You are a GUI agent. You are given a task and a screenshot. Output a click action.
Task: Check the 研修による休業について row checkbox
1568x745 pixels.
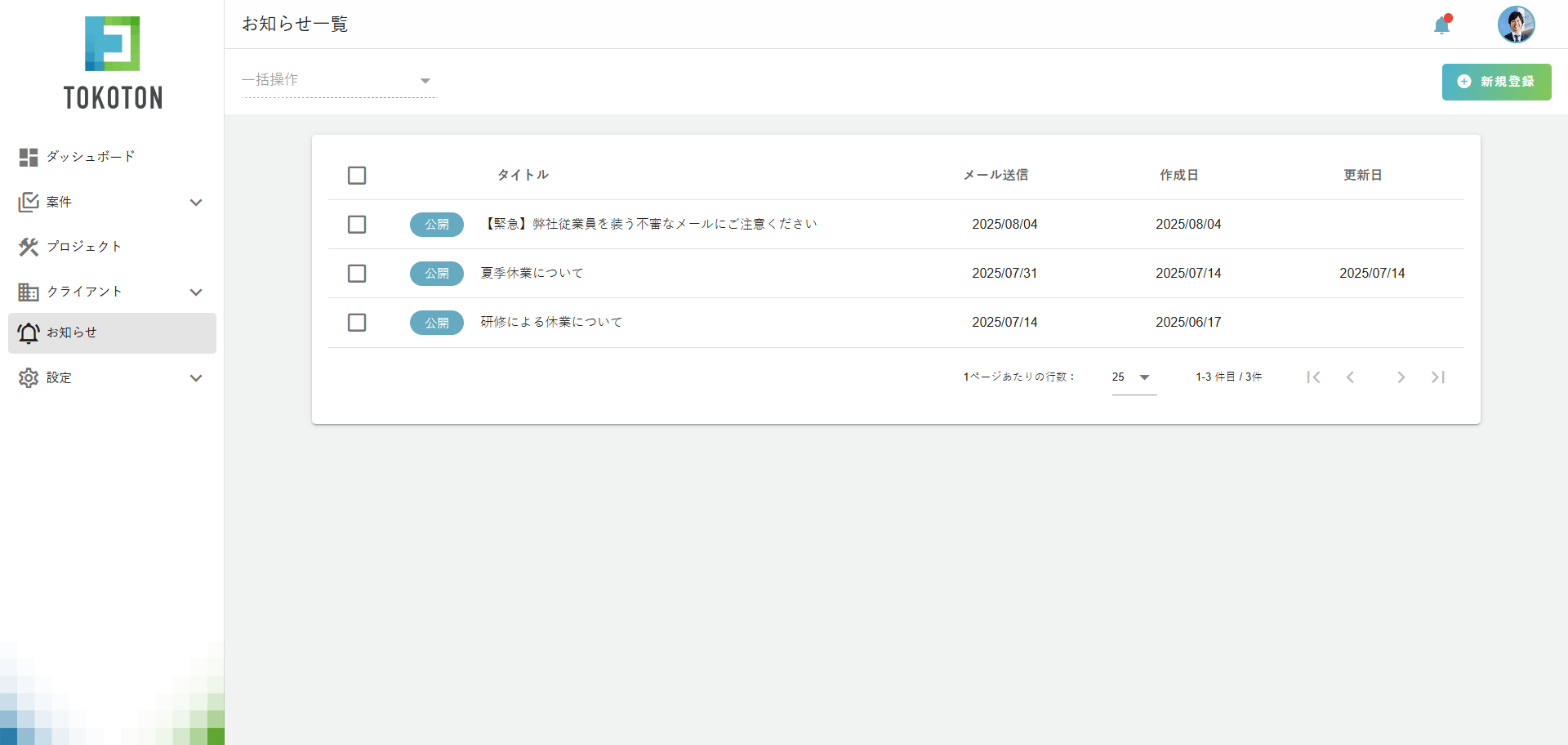pos(357,323)
